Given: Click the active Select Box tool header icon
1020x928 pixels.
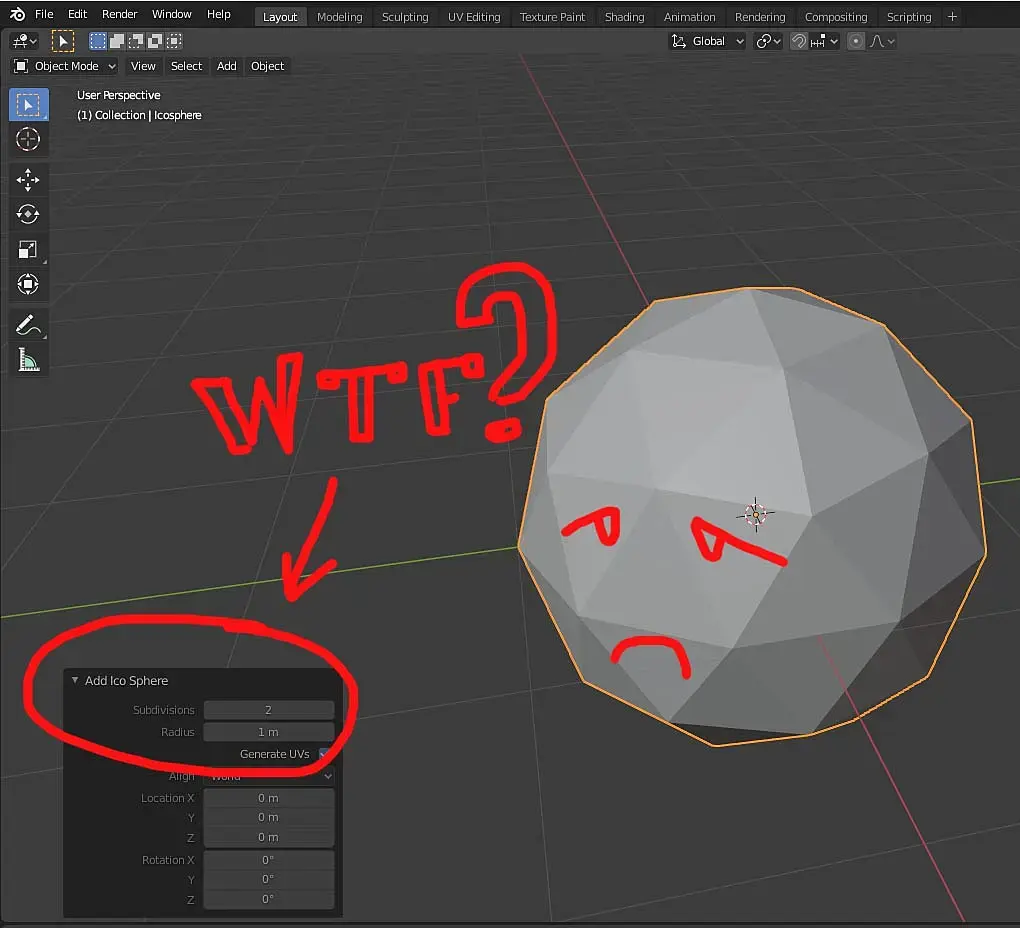Looking at the screenshot, I should tap(62, 41).
